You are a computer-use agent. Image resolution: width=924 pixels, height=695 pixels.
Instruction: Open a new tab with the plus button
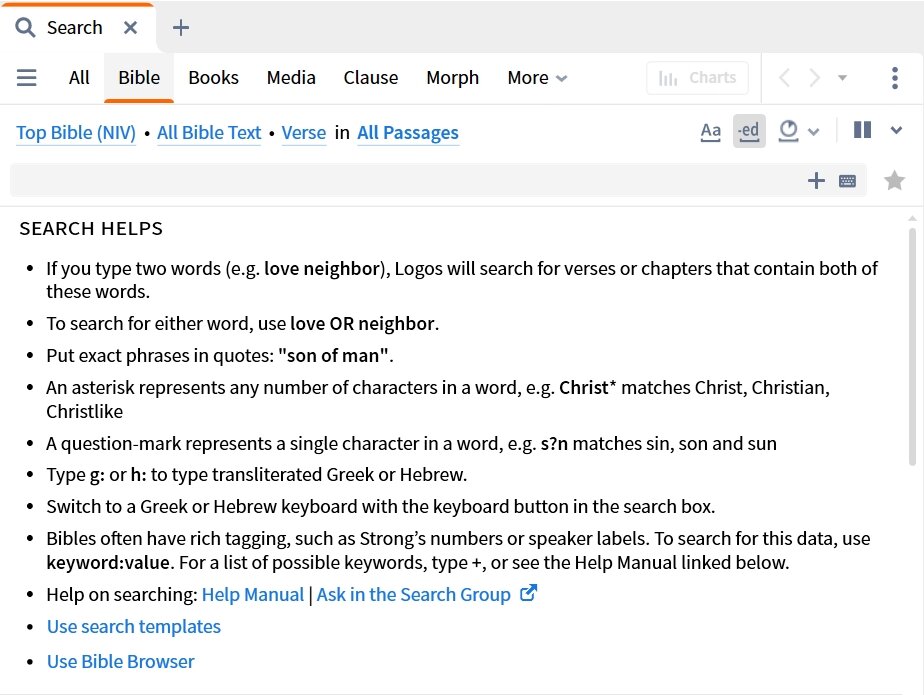(181, 28)
